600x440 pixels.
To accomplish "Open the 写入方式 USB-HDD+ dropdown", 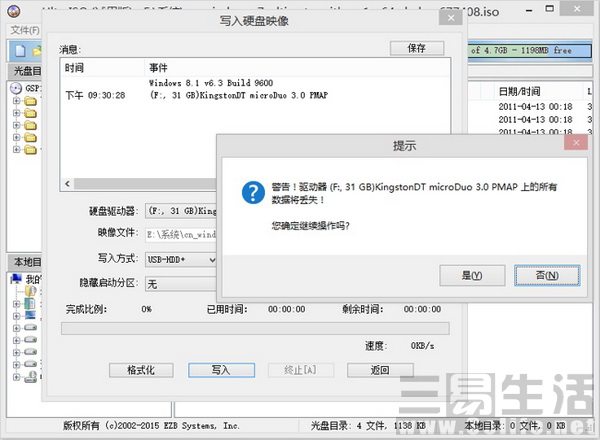I will (181, 260).
